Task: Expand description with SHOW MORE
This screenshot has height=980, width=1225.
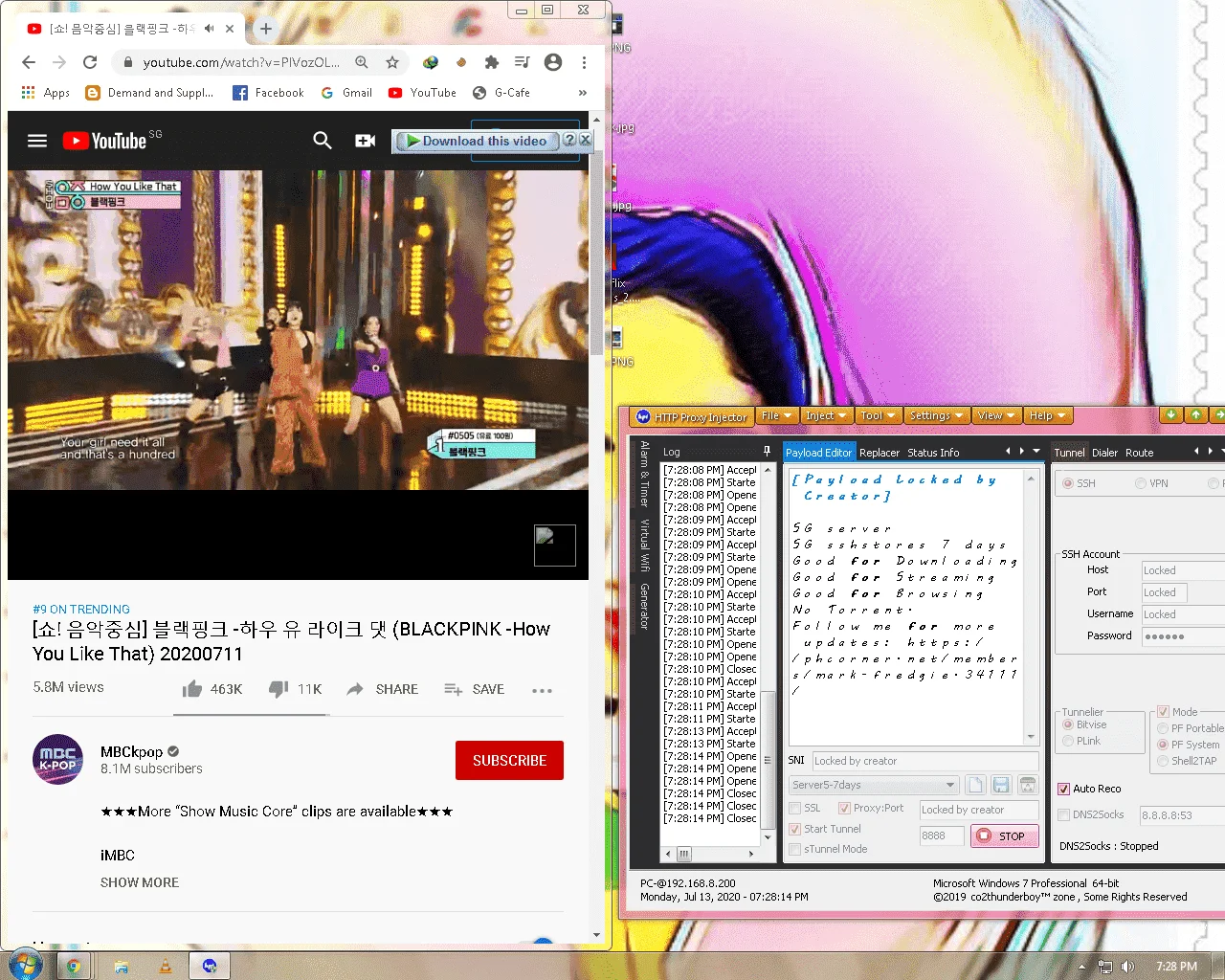Action: tap(140, 882)
